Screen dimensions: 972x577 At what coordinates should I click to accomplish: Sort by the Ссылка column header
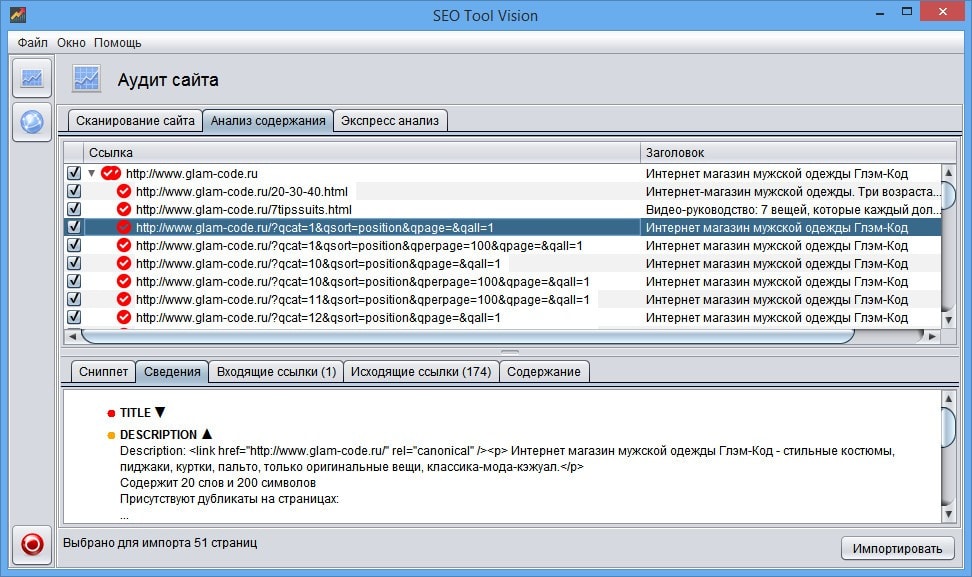click(x=361, y=152)
